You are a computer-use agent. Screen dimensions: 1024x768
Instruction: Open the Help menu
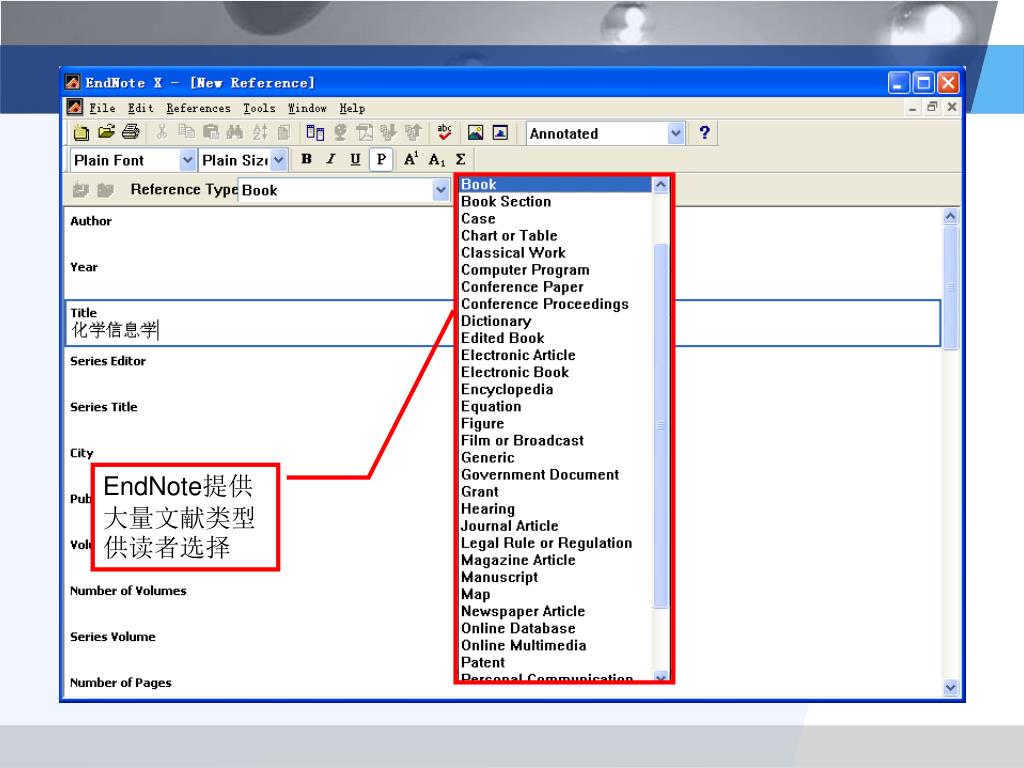352,108
